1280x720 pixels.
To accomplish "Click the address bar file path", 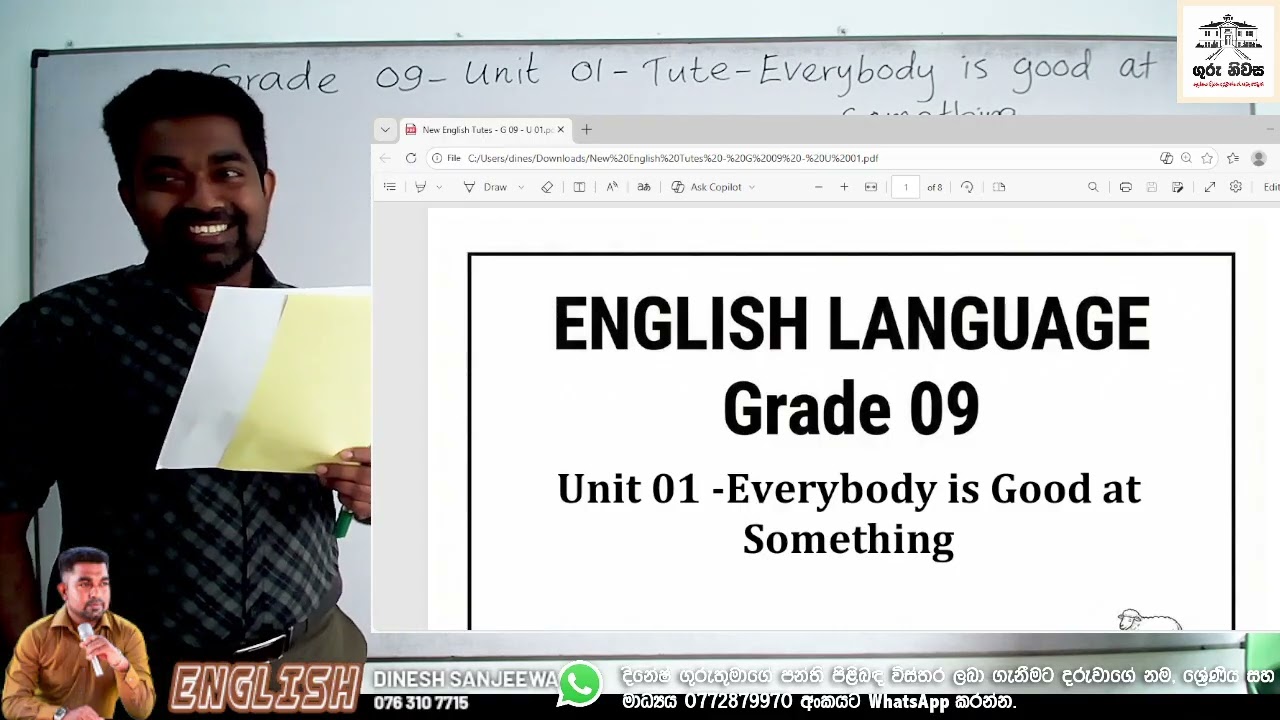I will tap(673, 158).
